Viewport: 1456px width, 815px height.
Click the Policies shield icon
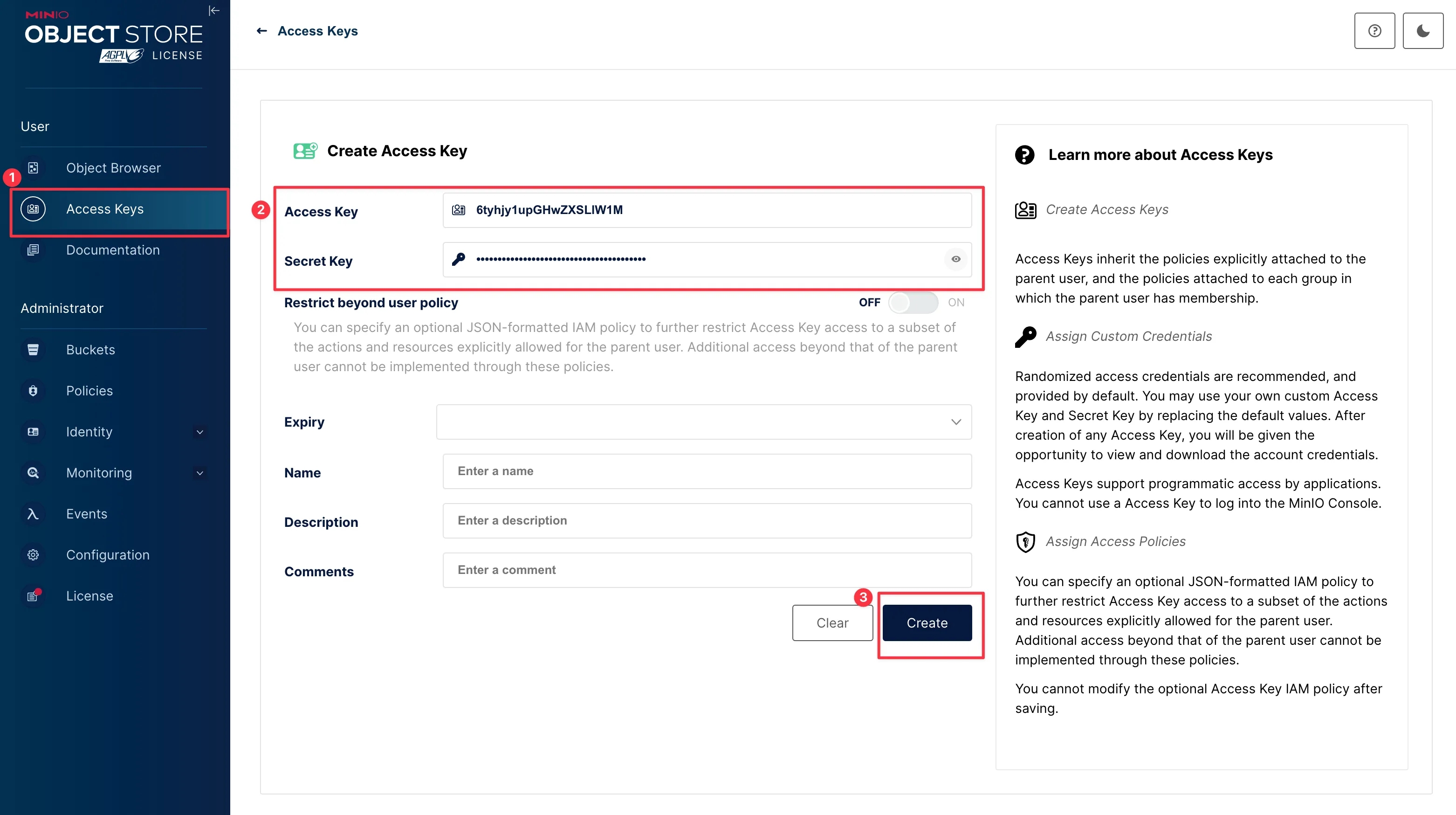[34, 391]
